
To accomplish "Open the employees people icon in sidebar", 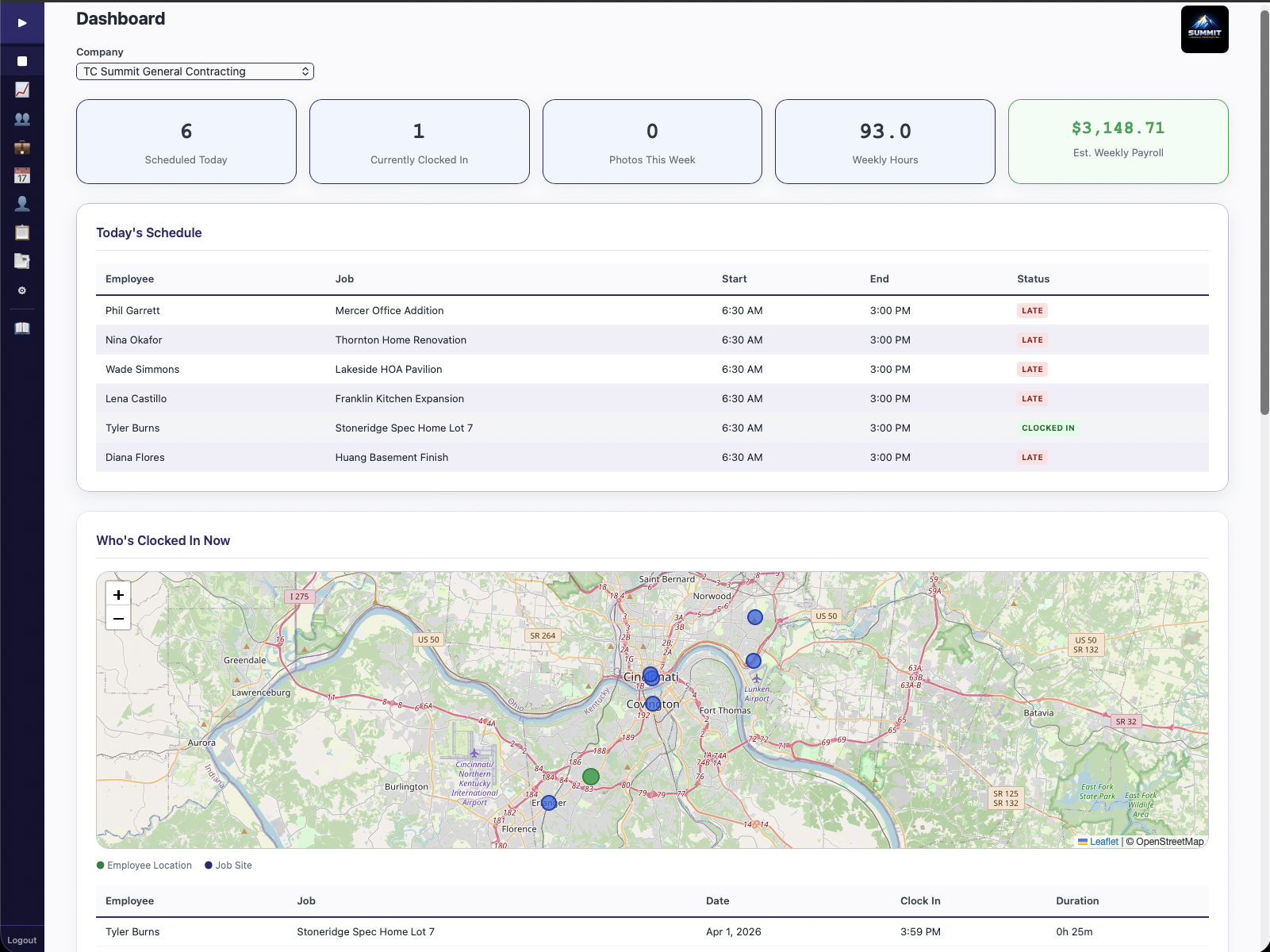I will coord(22,118).
